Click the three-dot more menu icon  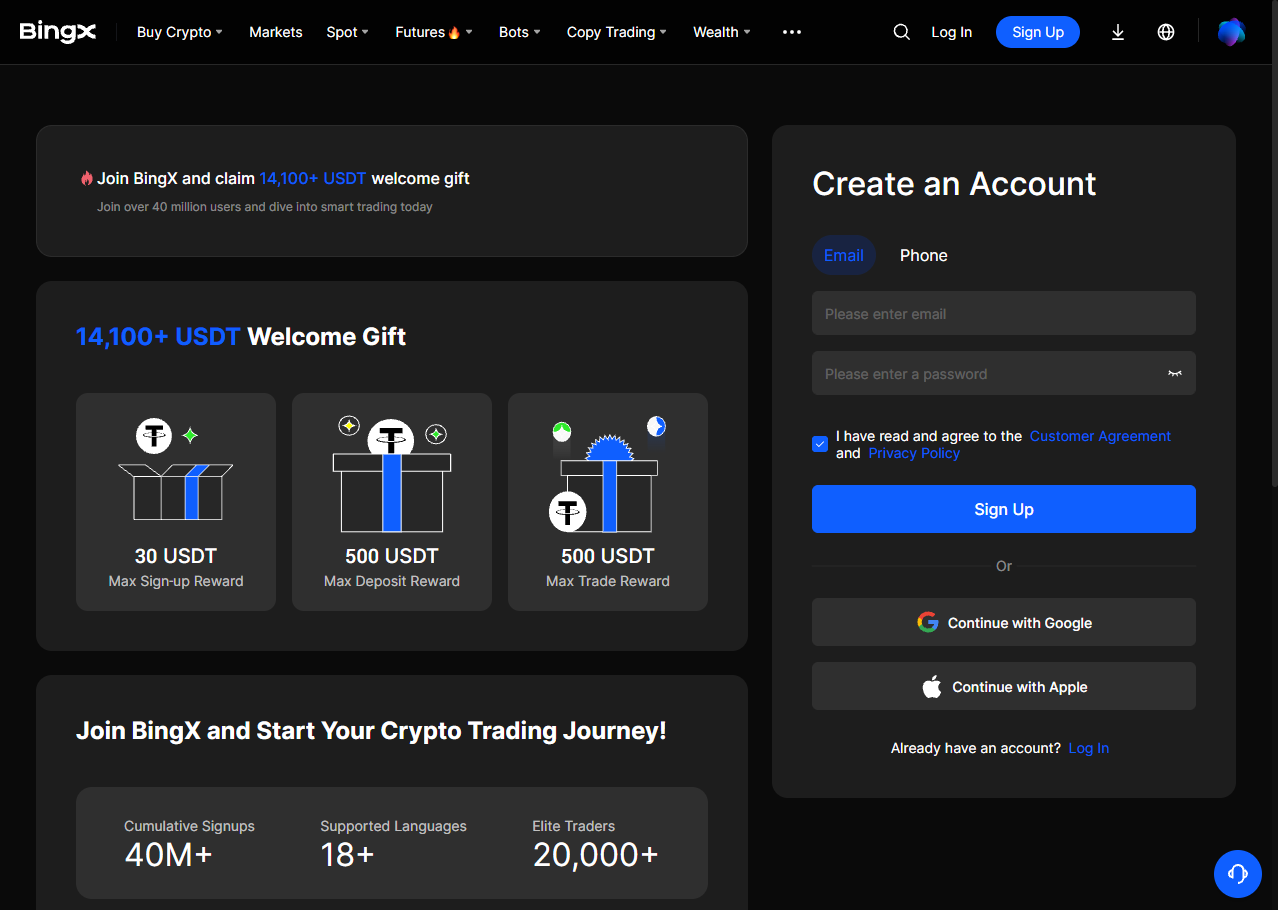[792, 32]
